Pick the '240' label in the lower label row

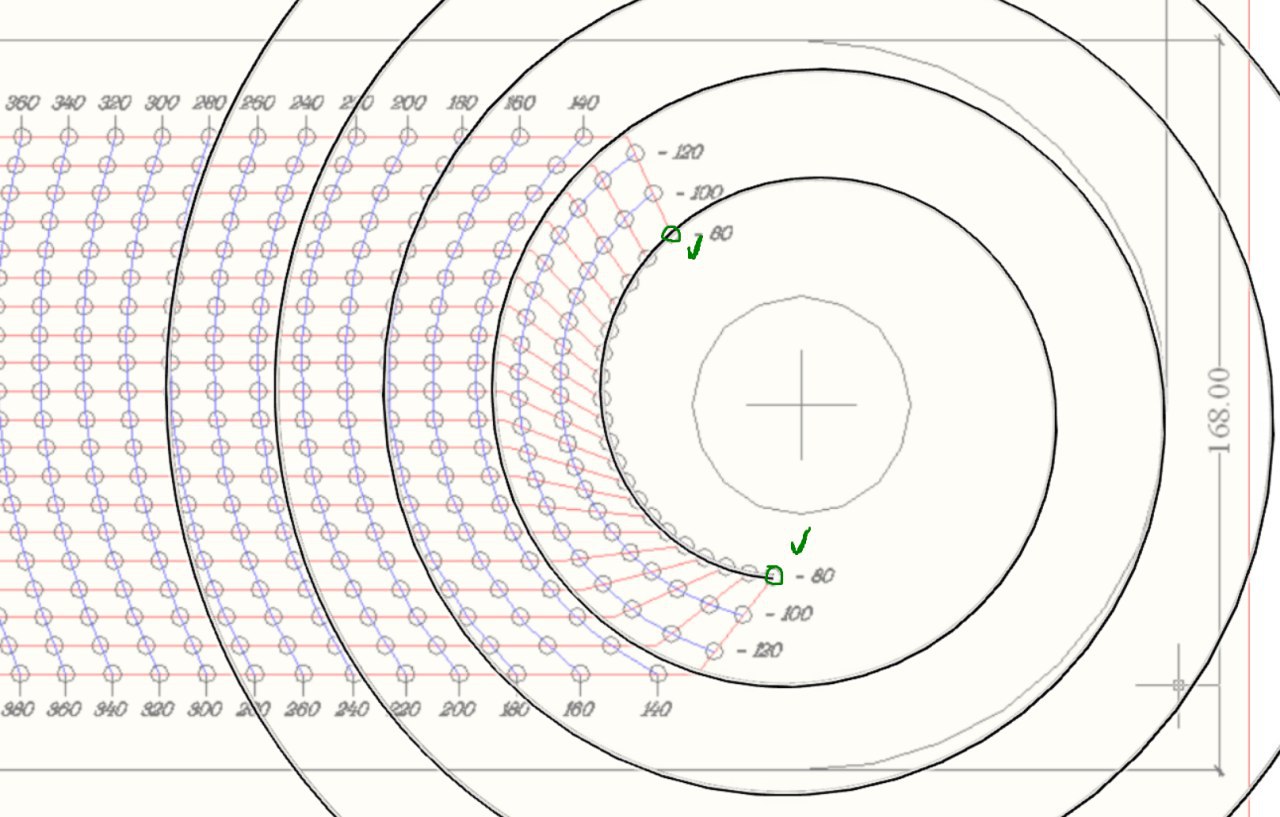pos(353,709)
